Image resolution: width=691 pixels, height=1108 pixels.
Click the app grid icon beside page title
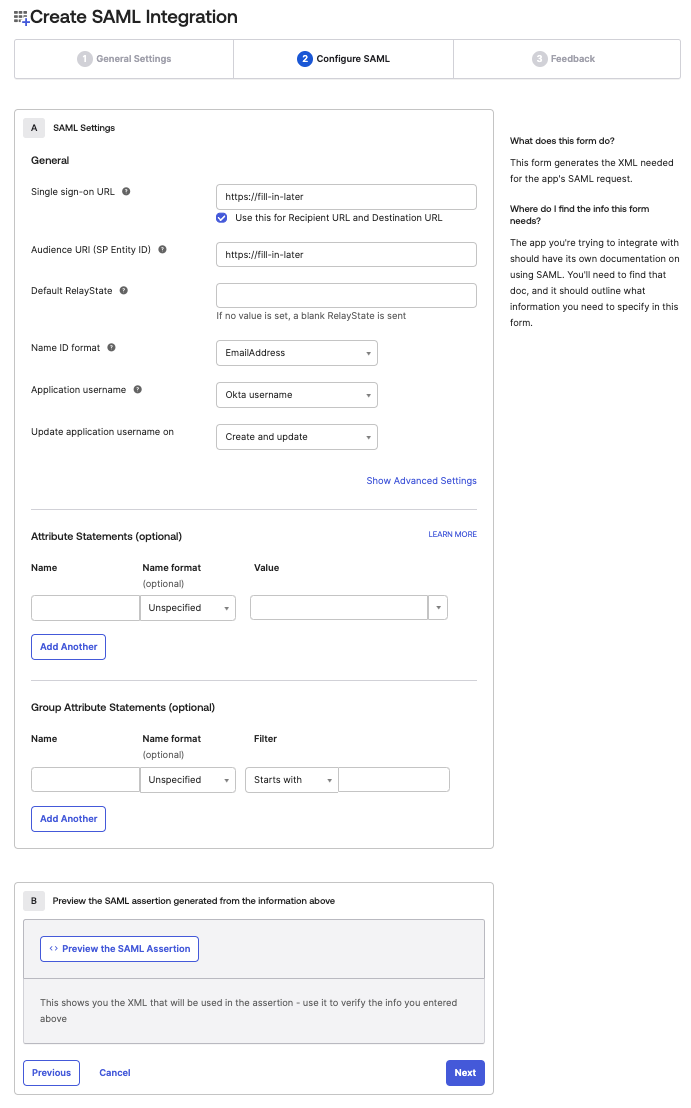pyautogui.click(x=21, y=18)
